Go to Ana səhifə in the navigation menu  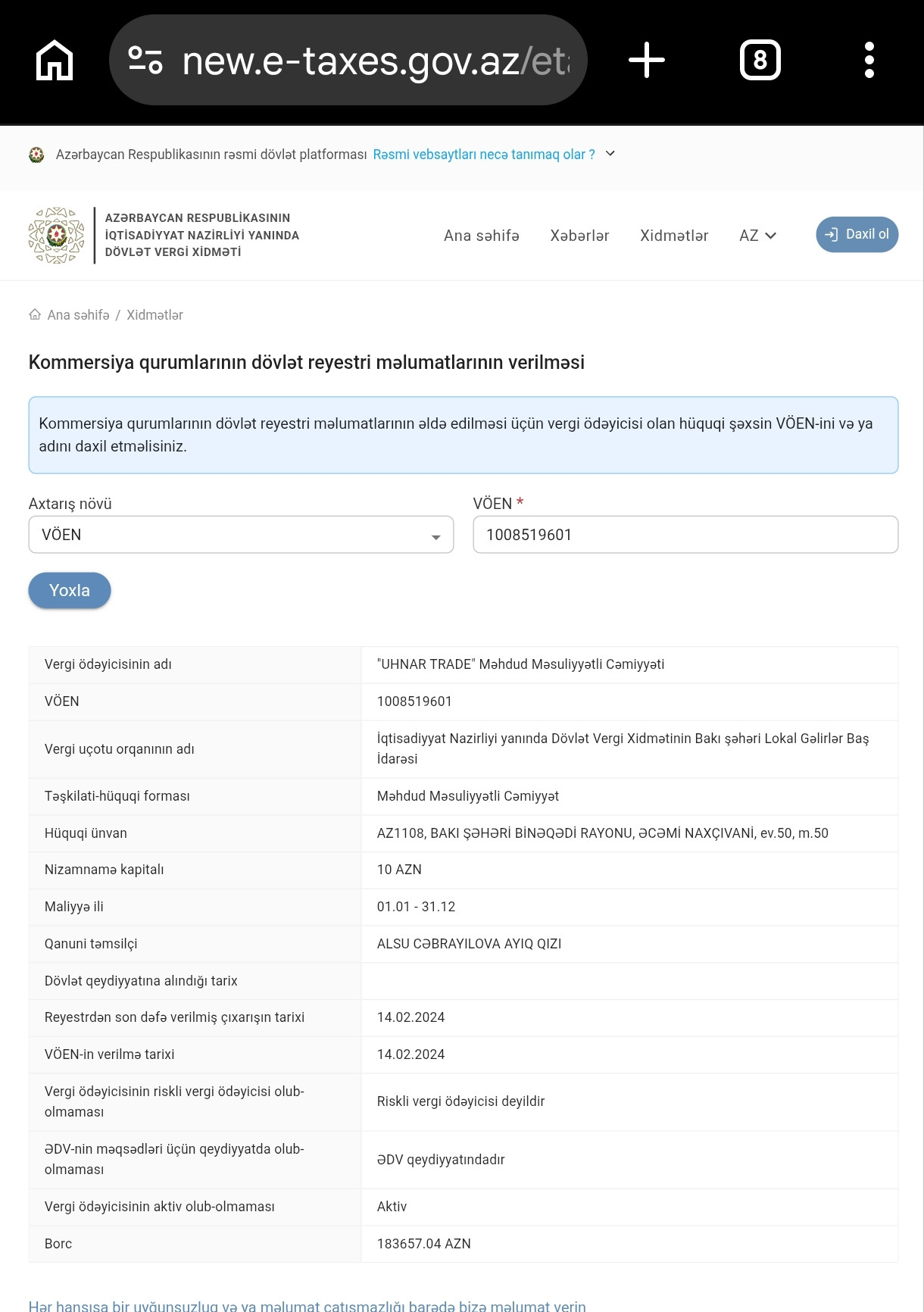(x=482, y=236)
